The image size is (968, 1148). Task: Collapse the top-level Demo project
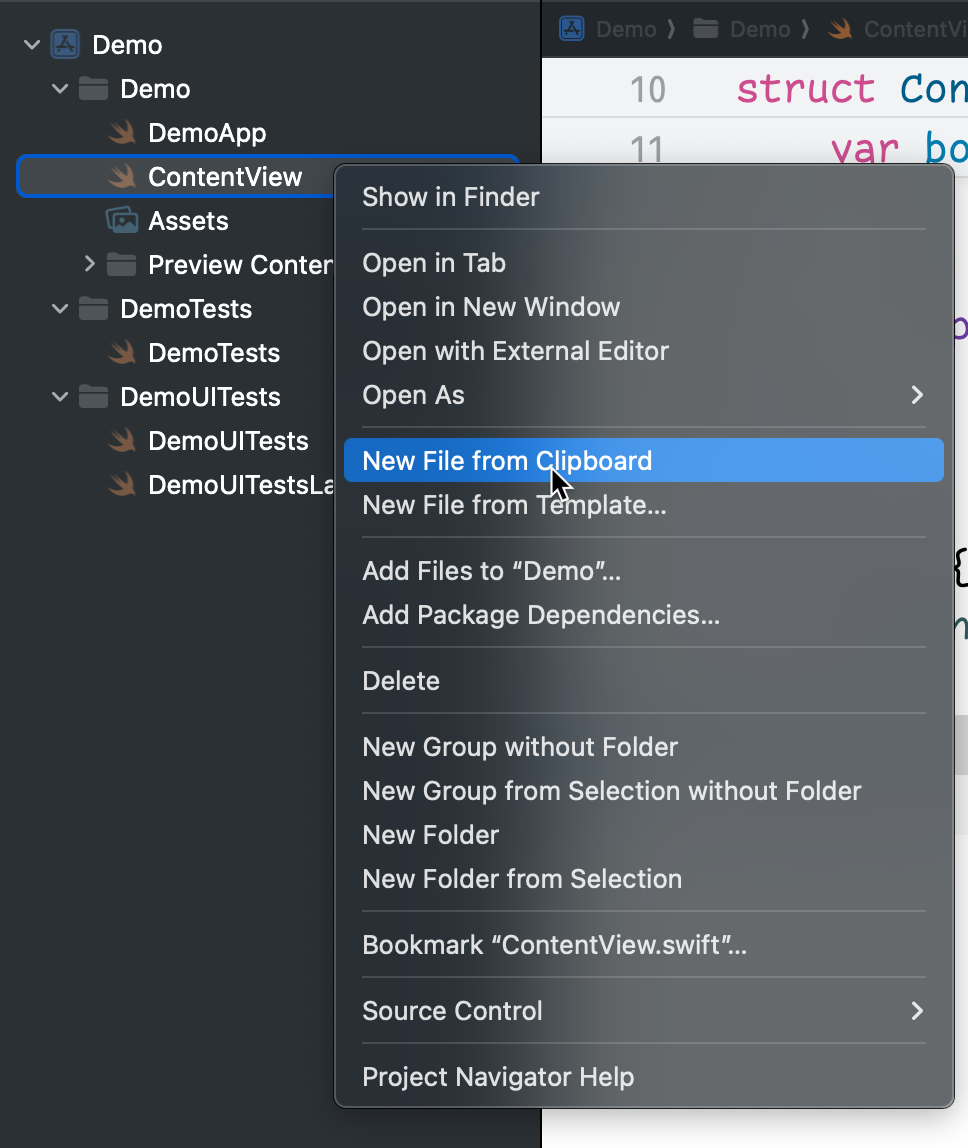point(31,44)
